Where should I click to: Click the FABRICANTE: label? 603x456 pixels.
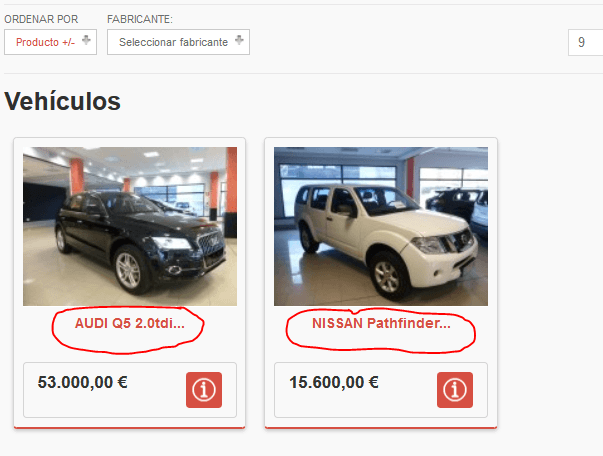click(140, 19)
